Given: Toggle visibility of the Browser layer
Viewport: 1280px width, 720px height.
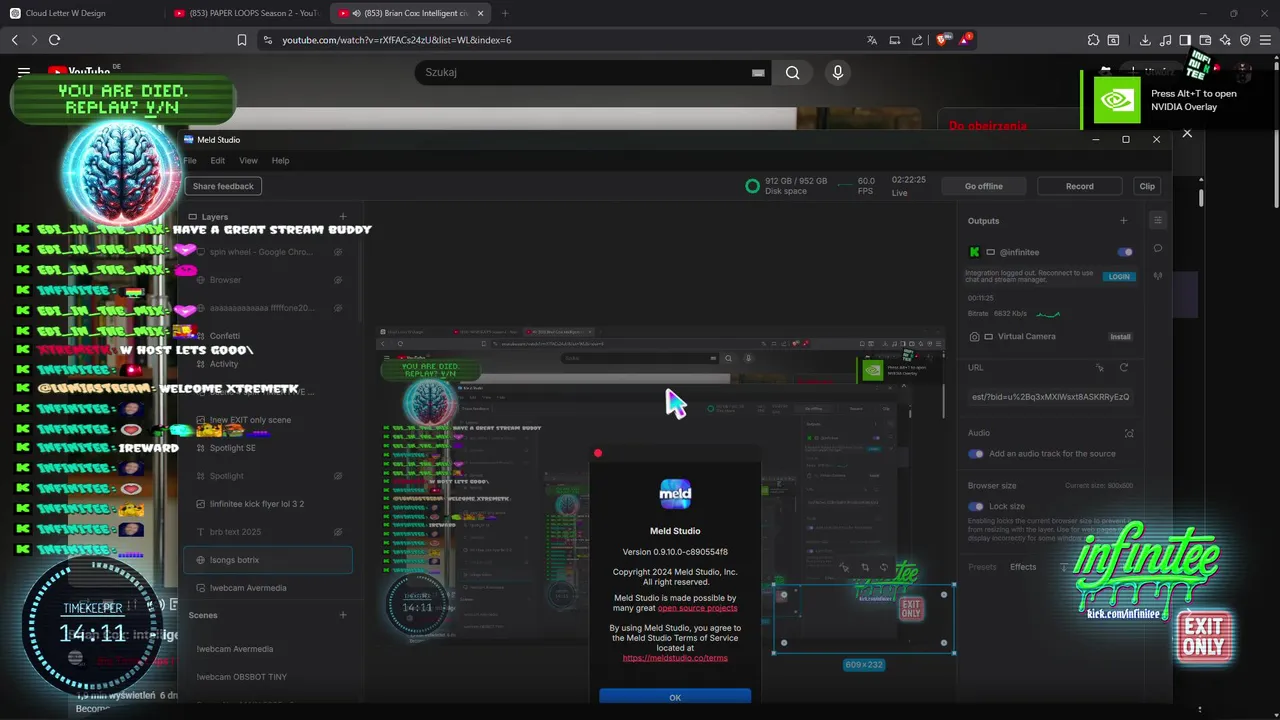Looking at the screenshot, I should coord(338,280).
